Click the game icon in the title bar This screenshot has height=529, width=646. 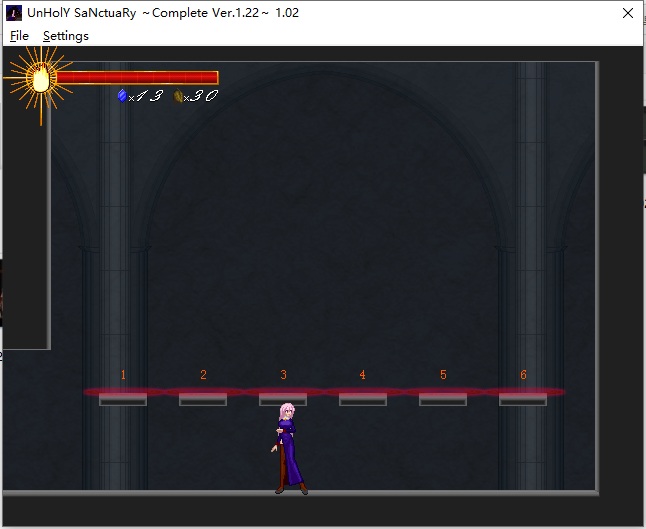click(14, 13)
